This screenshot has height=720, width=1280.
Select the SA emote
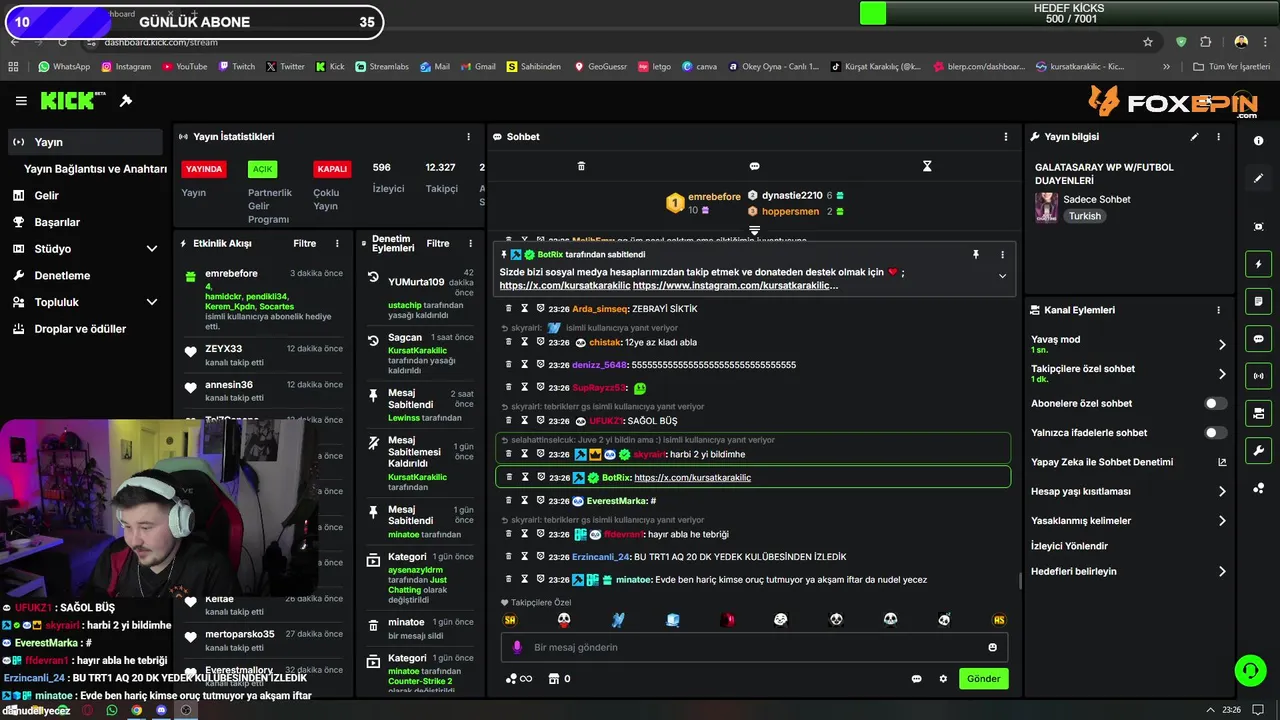[510, 620]
